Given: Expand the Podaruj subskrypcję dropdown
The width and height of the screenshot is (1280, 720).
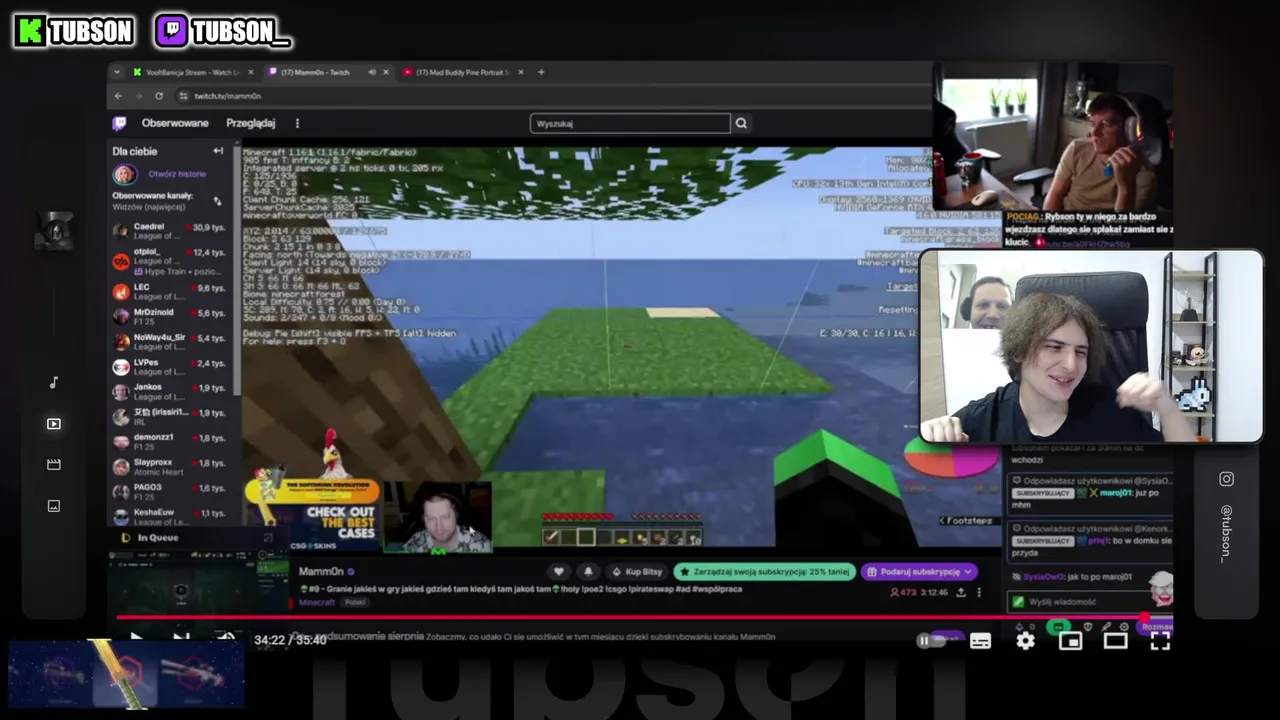Looking at the screenshot, I should (968, 572).
